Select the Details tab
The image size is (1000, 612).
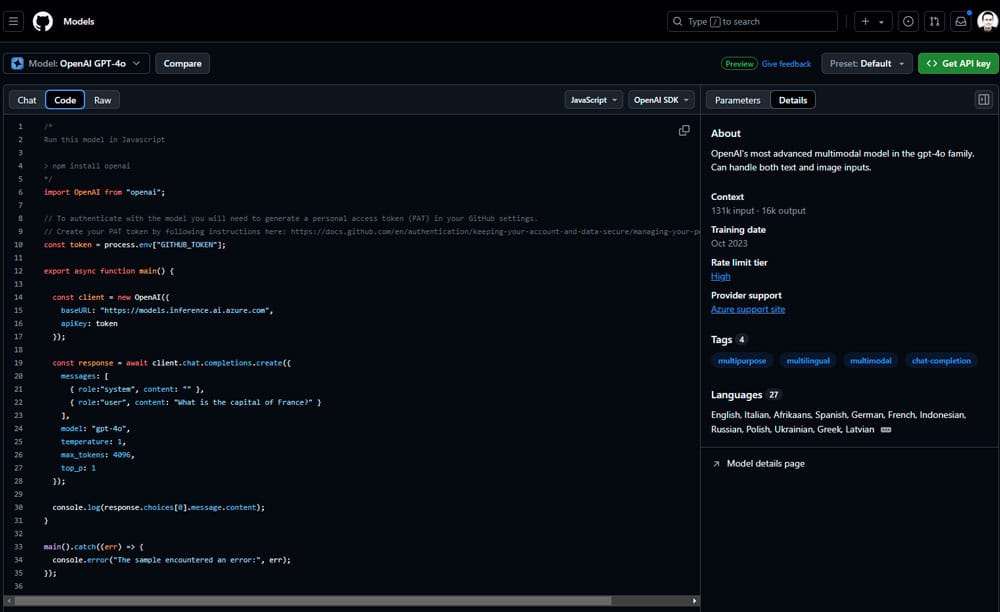tap(793, 100)
